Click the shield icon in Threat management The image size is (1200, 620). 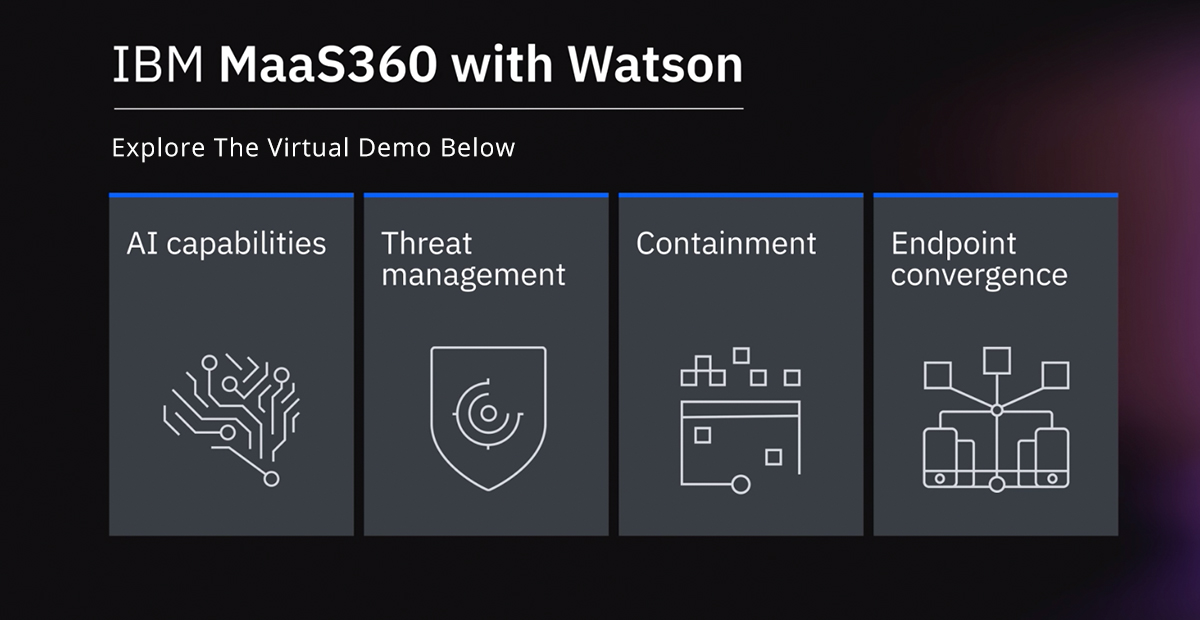(488, 418)
